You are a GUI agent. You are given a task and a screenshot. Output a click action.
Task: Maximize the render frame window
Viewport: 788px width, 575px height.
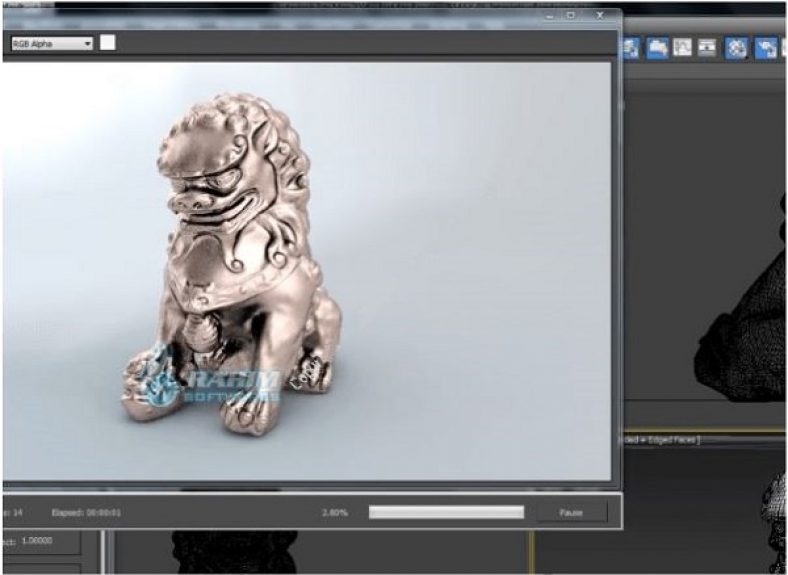pos(571,16)
